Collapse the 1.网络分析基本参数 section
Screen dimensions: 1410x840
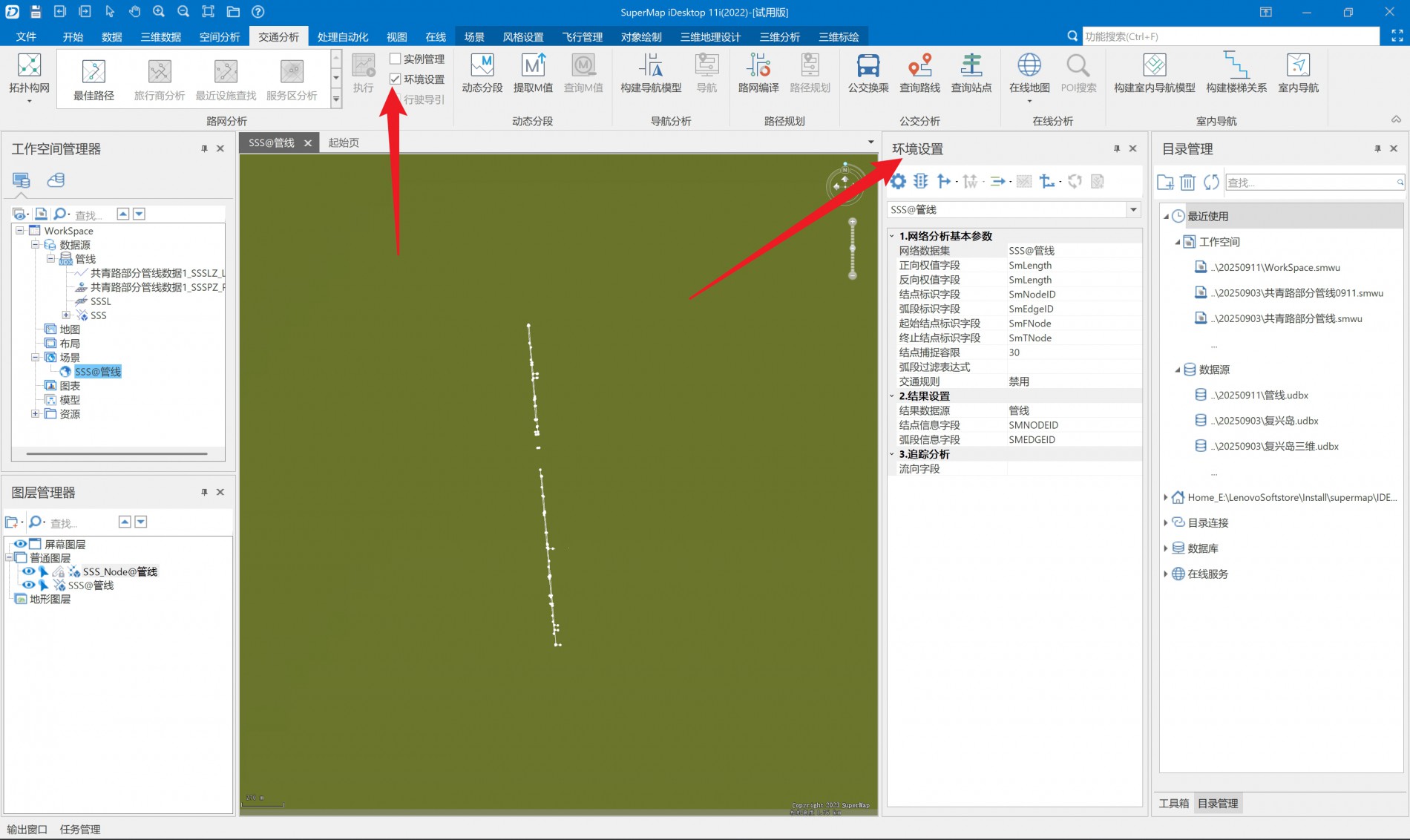[x=892, y=236]
